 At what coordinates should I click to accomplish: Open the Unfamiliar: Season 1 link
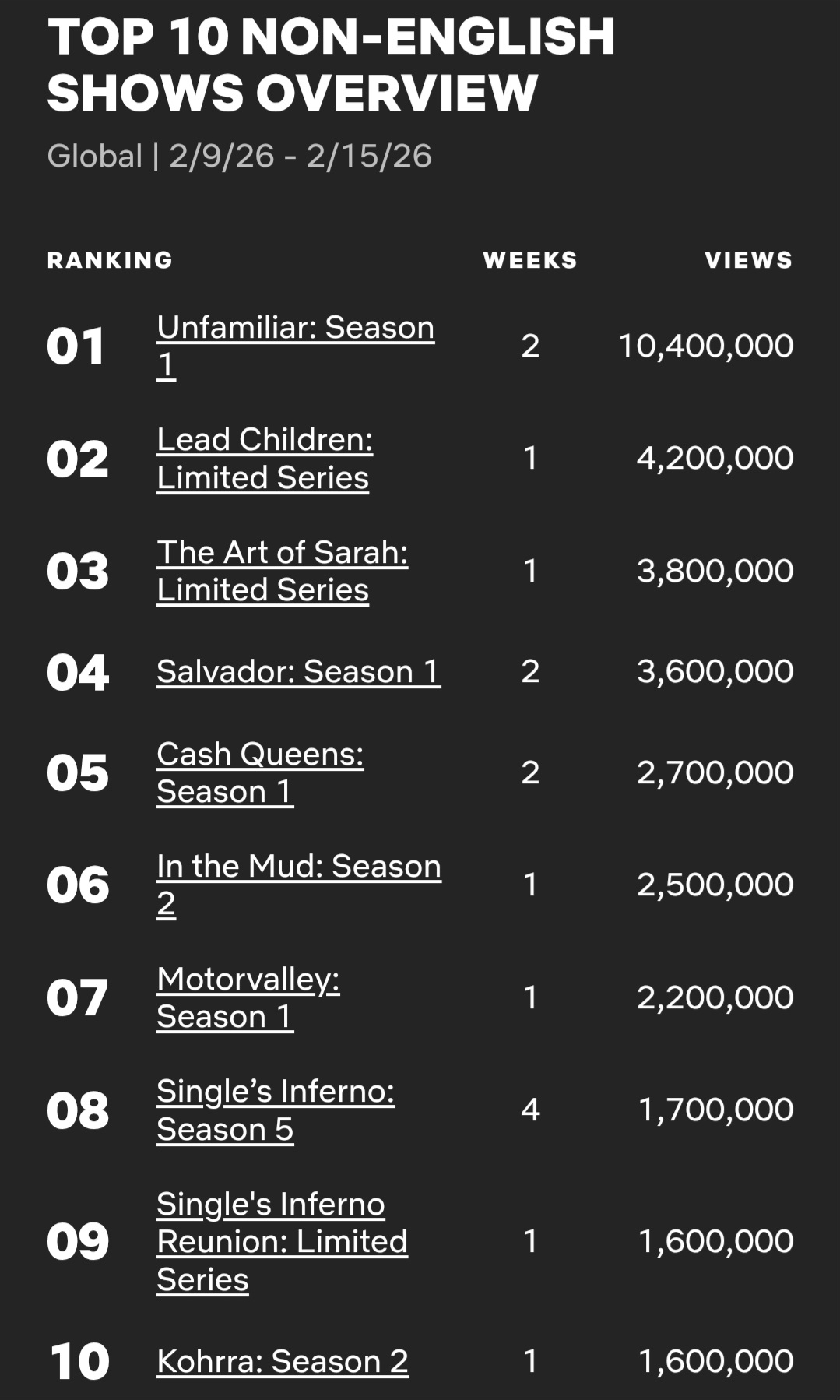pos(295,328)
